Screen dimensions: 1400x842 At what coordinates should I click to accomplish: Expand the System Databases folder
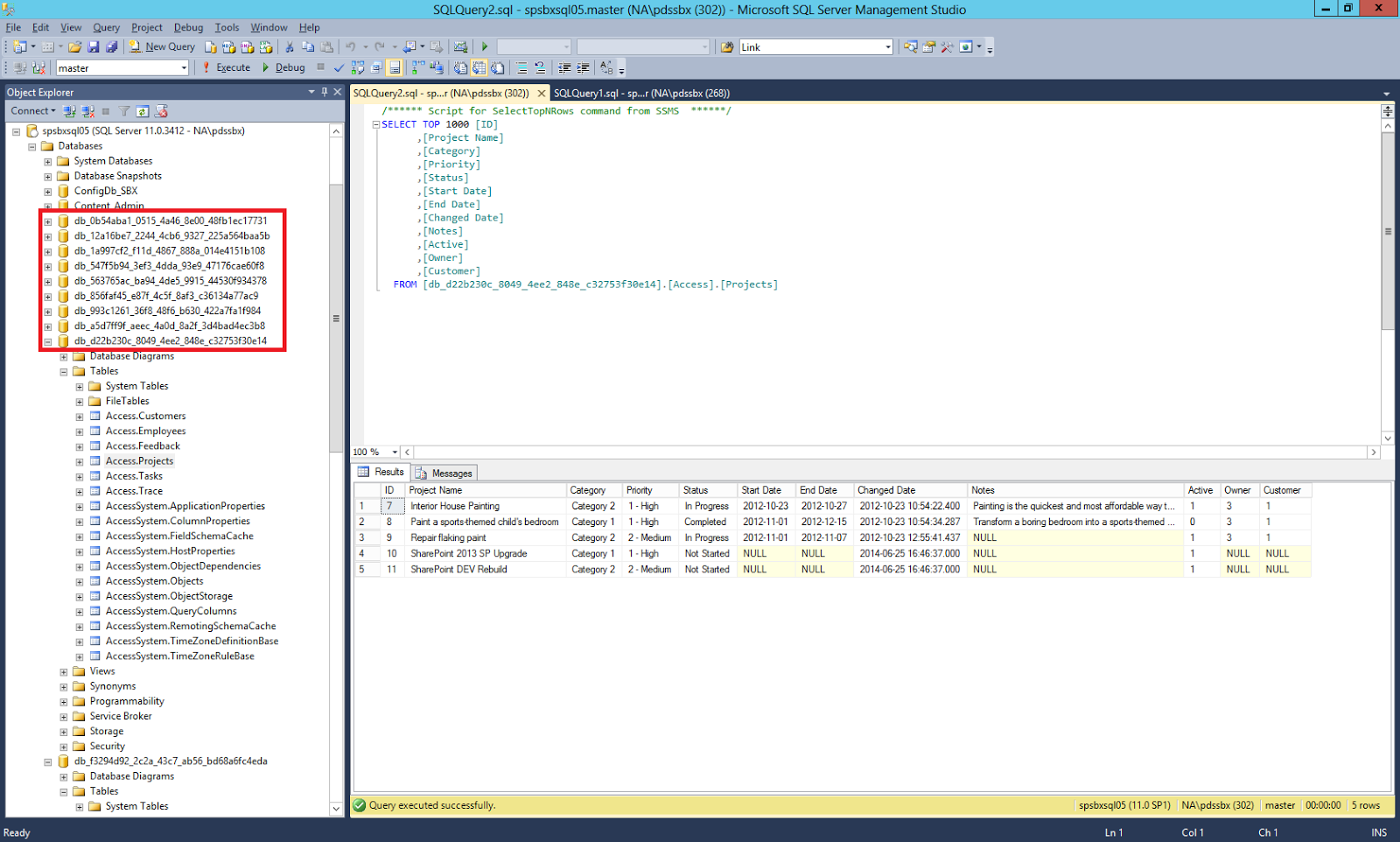[x=48, y=162]
